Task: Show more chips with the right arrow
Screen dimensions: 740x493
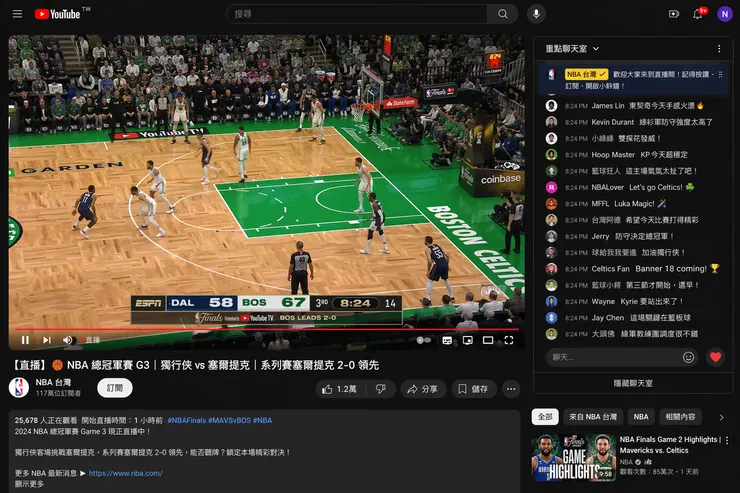Action: [721, 418]
